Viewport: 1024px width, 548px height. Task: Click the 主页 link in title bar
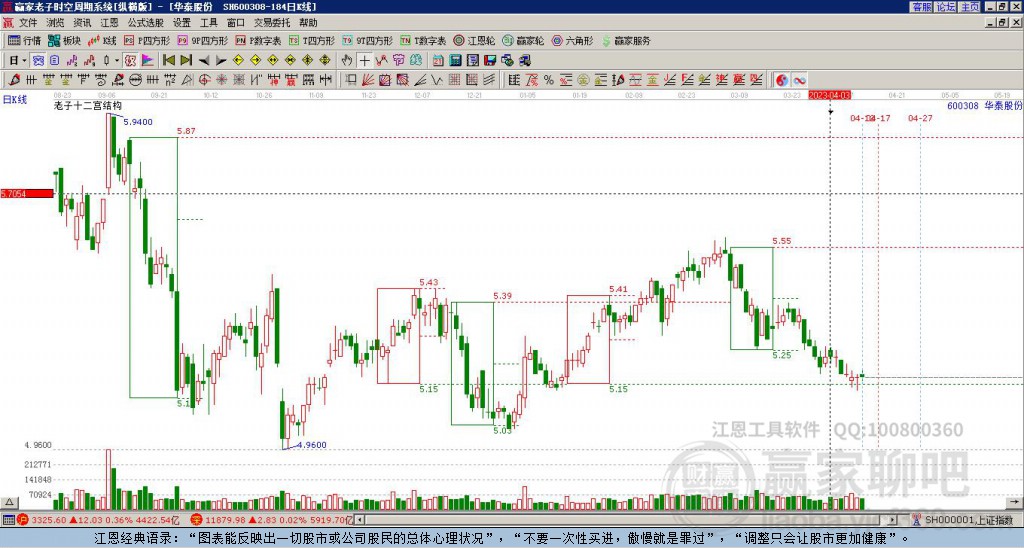pos(970,7)
